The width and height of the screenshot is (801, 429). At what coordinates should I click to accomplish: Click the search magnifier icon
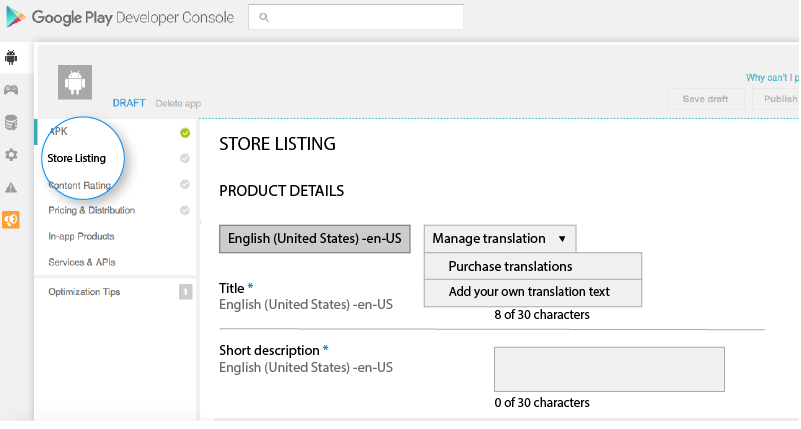(x=264, y=17)
